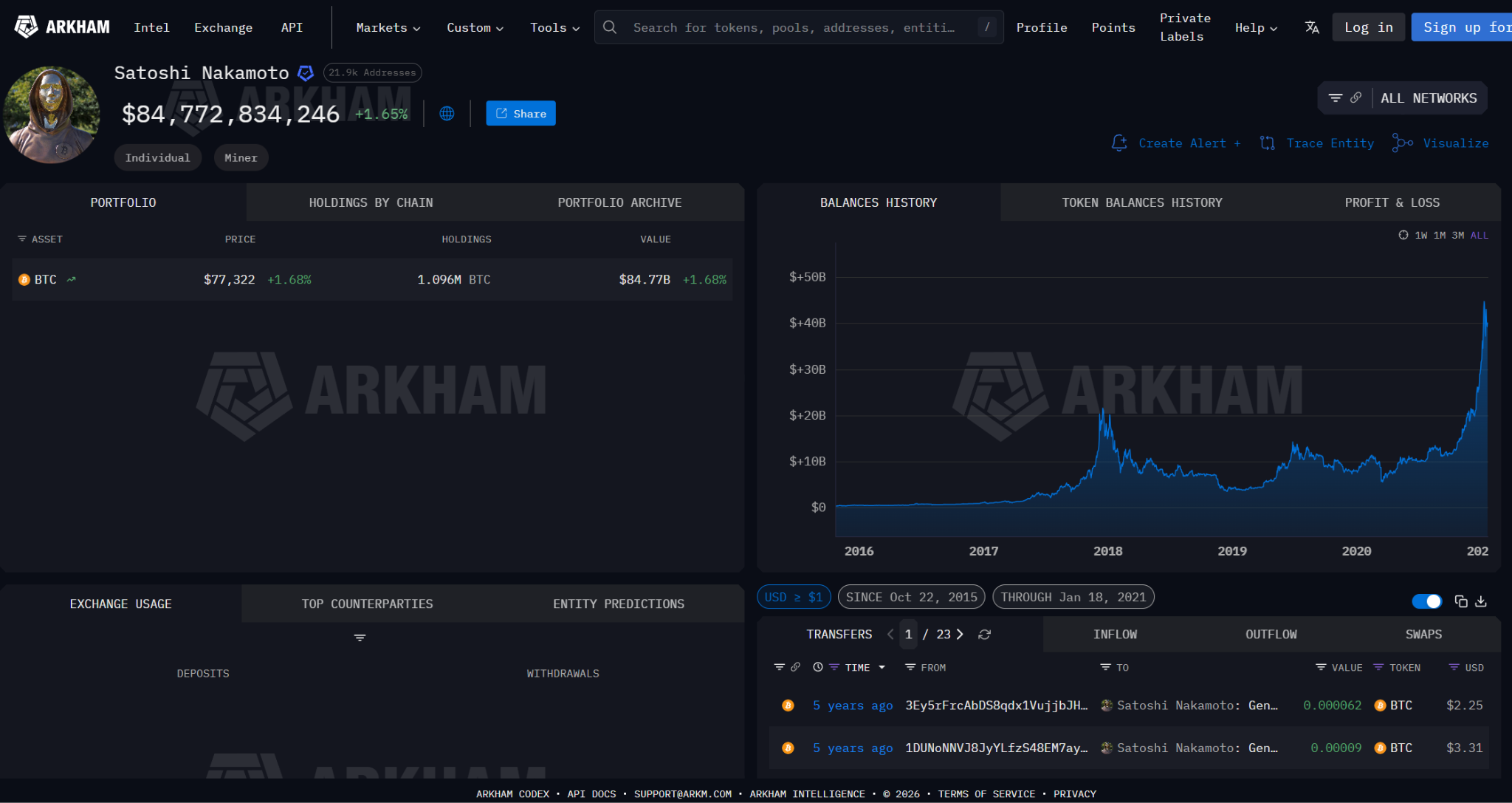This screenshot has width=1512, height=803.
Task: Click the THROUGH Jan 18, 2021 filter chip
Action: [x=1073, y=597]
